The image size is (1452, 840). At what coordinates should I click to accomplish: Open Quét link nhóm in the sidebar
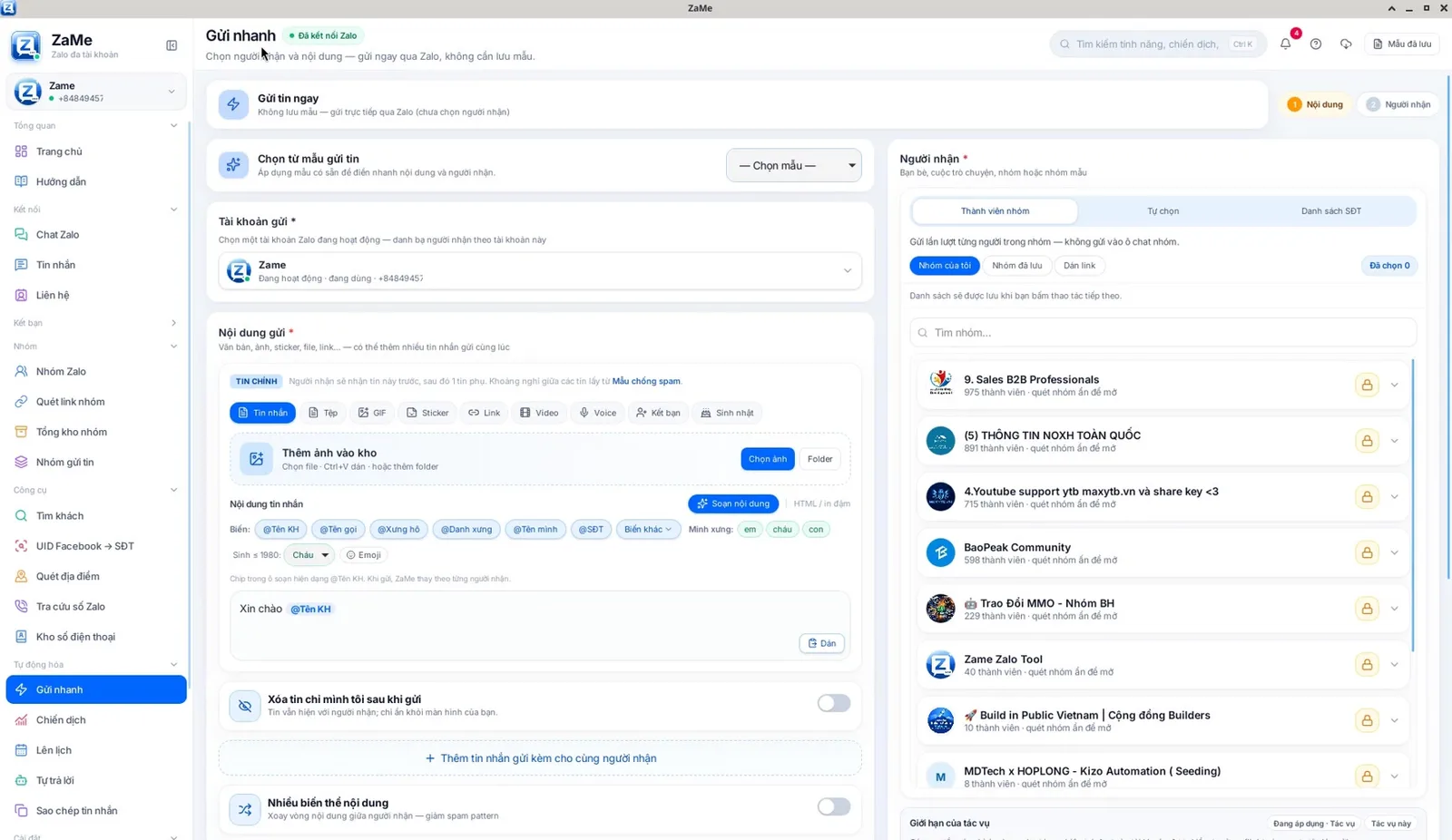click(96, 402)
